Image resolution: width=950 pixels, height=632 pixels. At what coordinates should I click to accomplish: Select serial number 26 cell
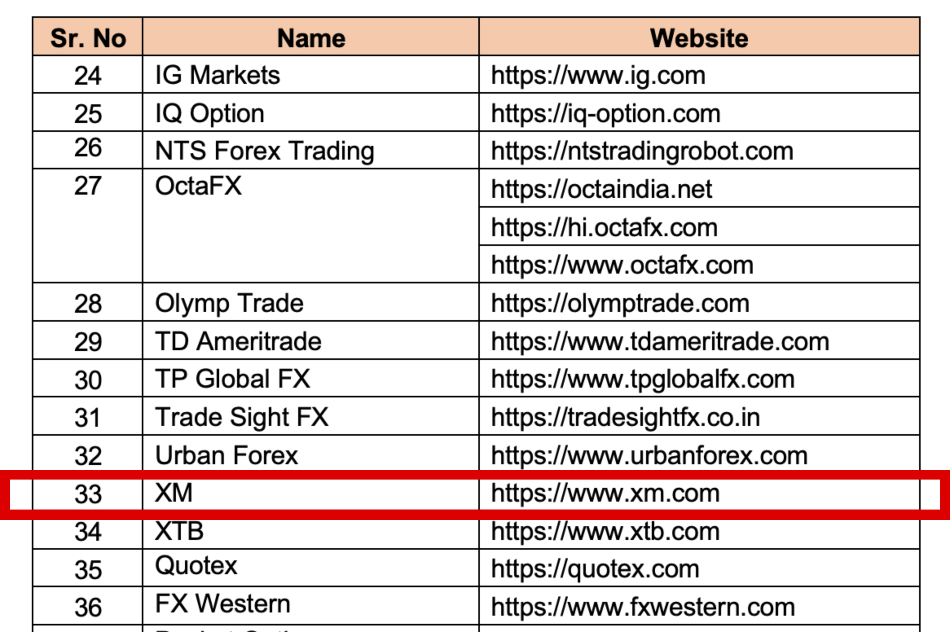click(x=88, y=150)
